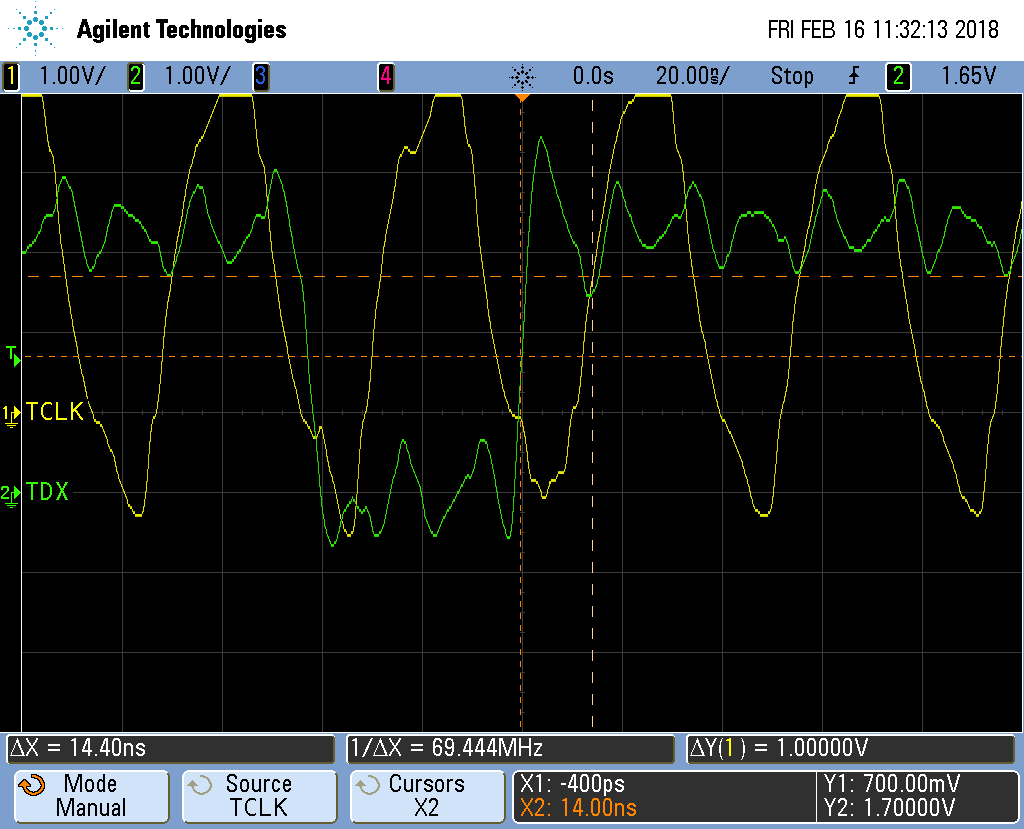Screen dimensions: 1024x829
Task: Click the 1.65V trigger level readout
Action: [968, 76]
